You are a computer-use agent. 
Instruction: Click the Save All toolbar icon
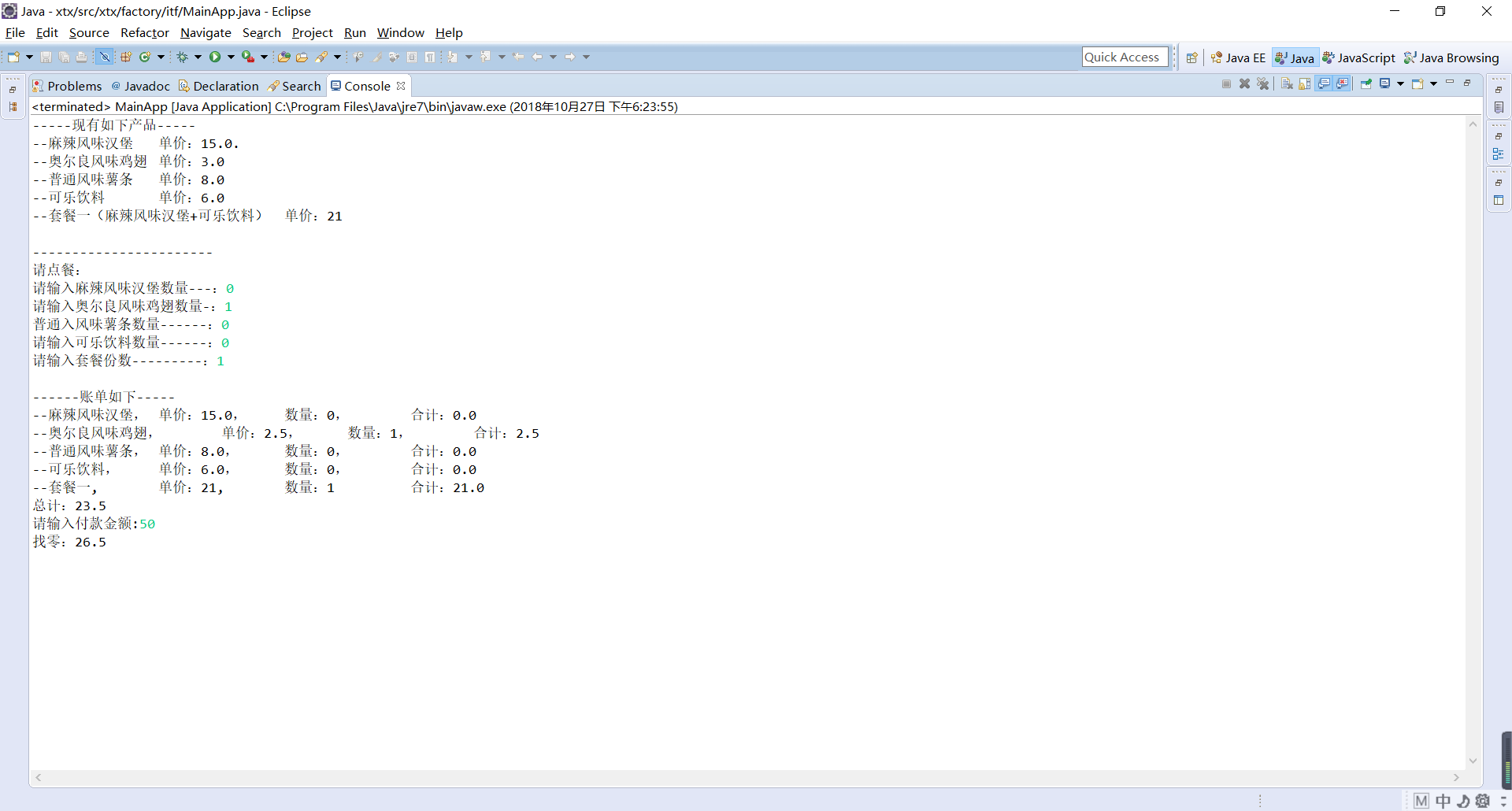tap(64, 57)
